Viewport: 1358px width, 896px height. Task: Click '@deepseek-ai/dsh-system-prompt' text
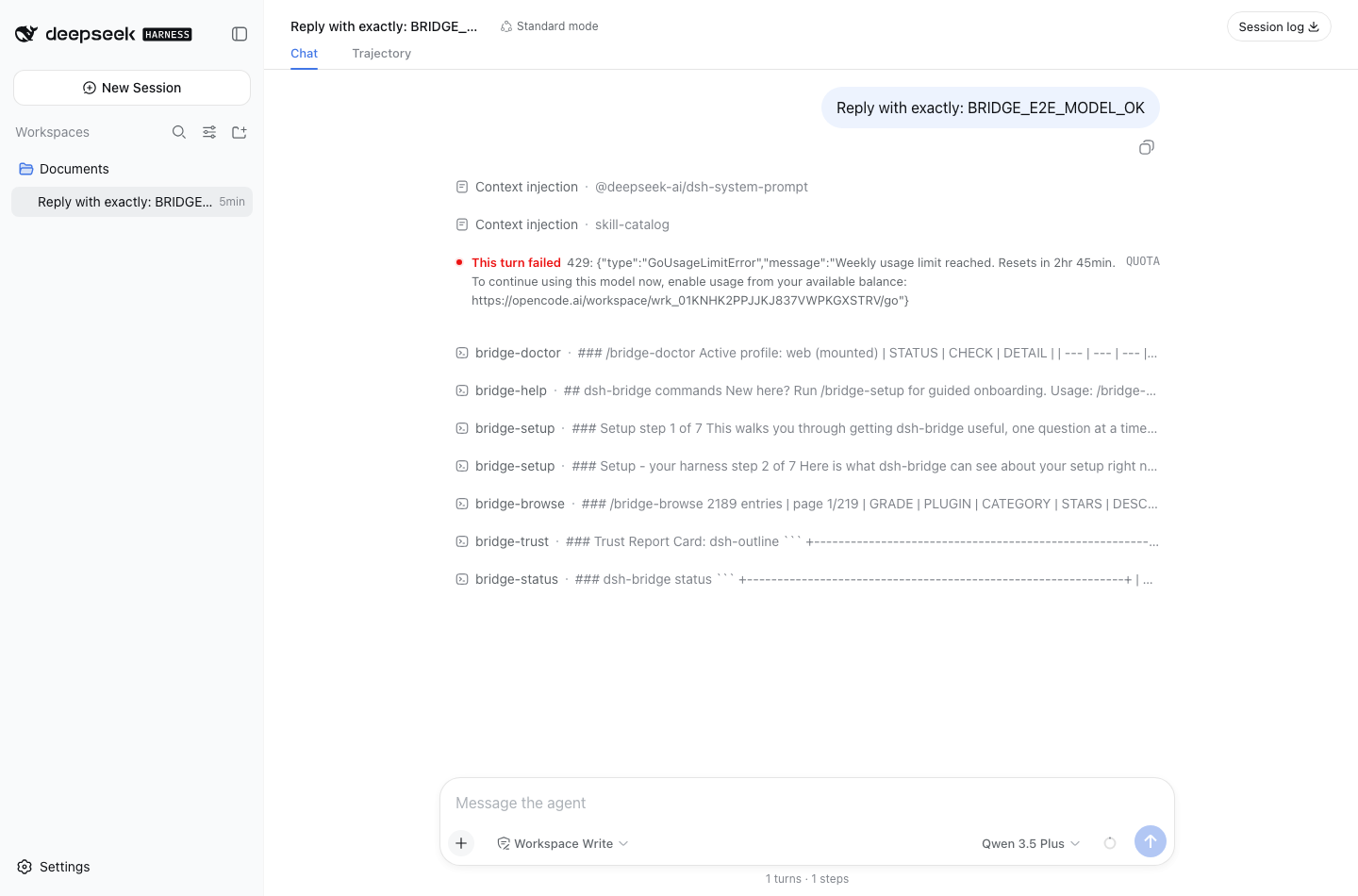(x=702, y=187)
